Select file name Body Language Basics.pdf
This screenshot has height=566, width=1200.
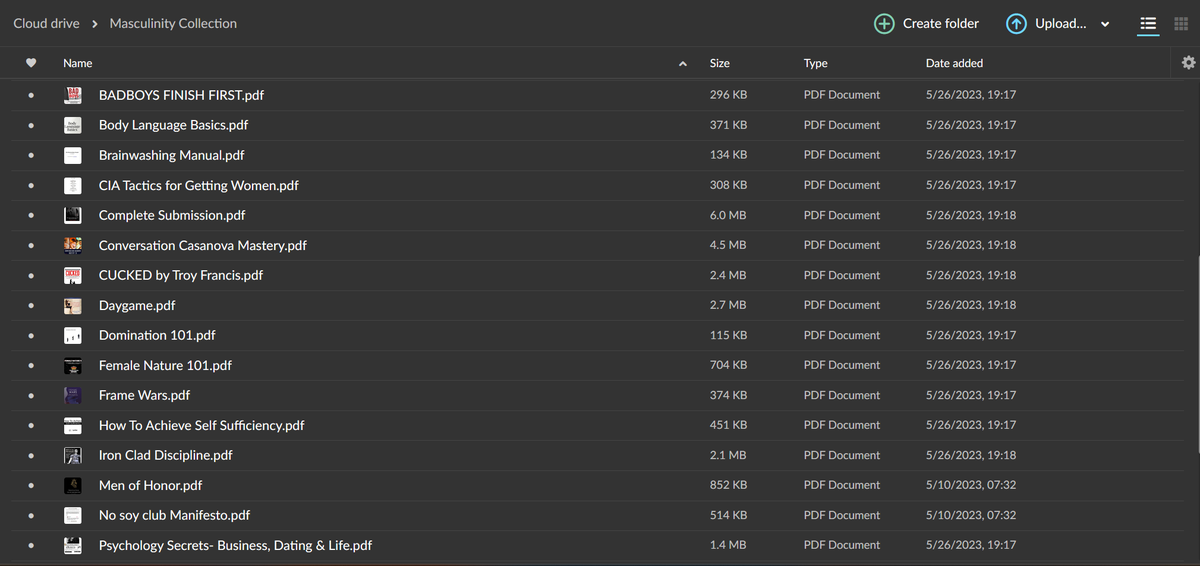[173, 125]
